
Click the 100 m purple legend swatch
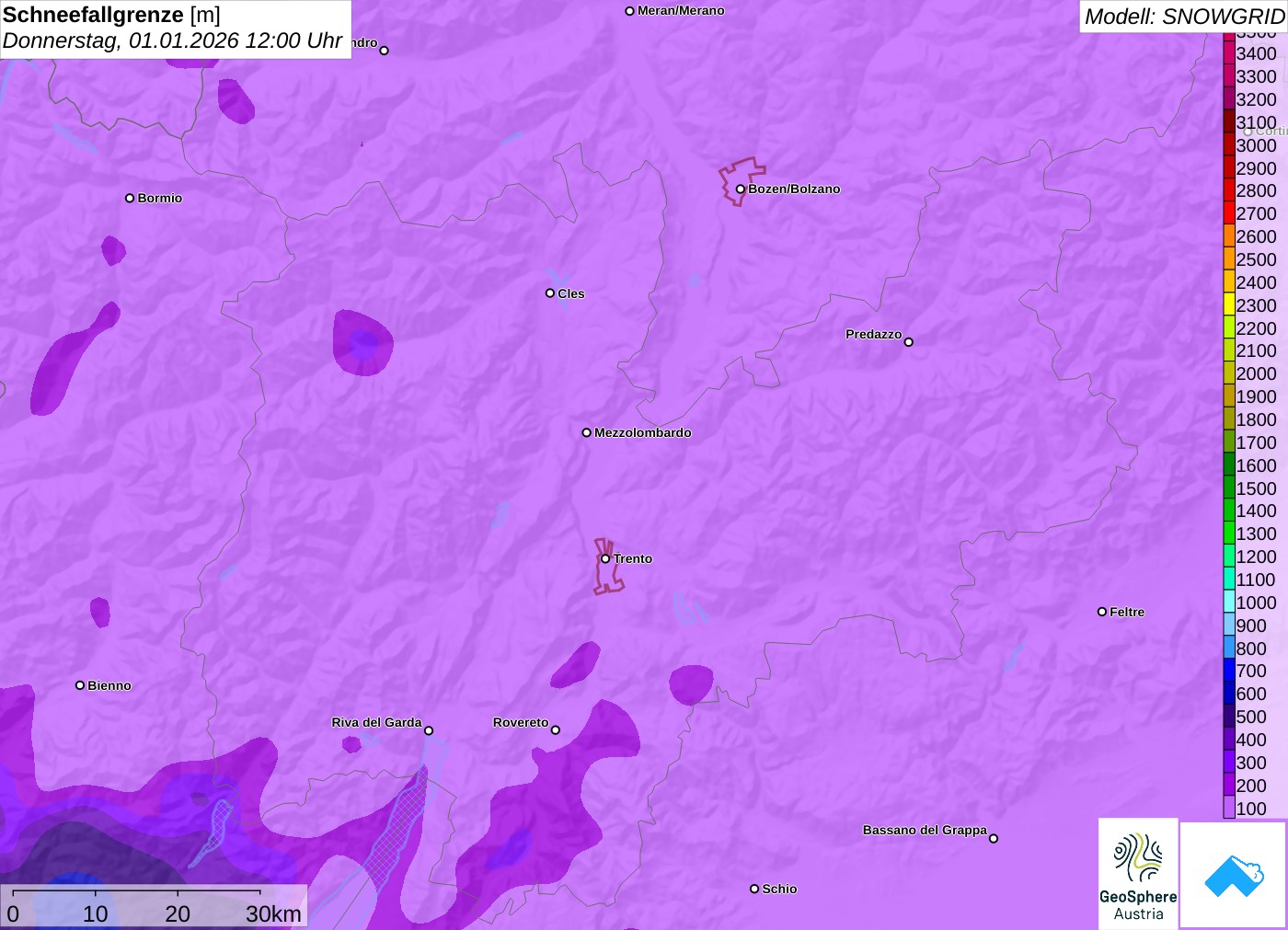pos(1229,809)
